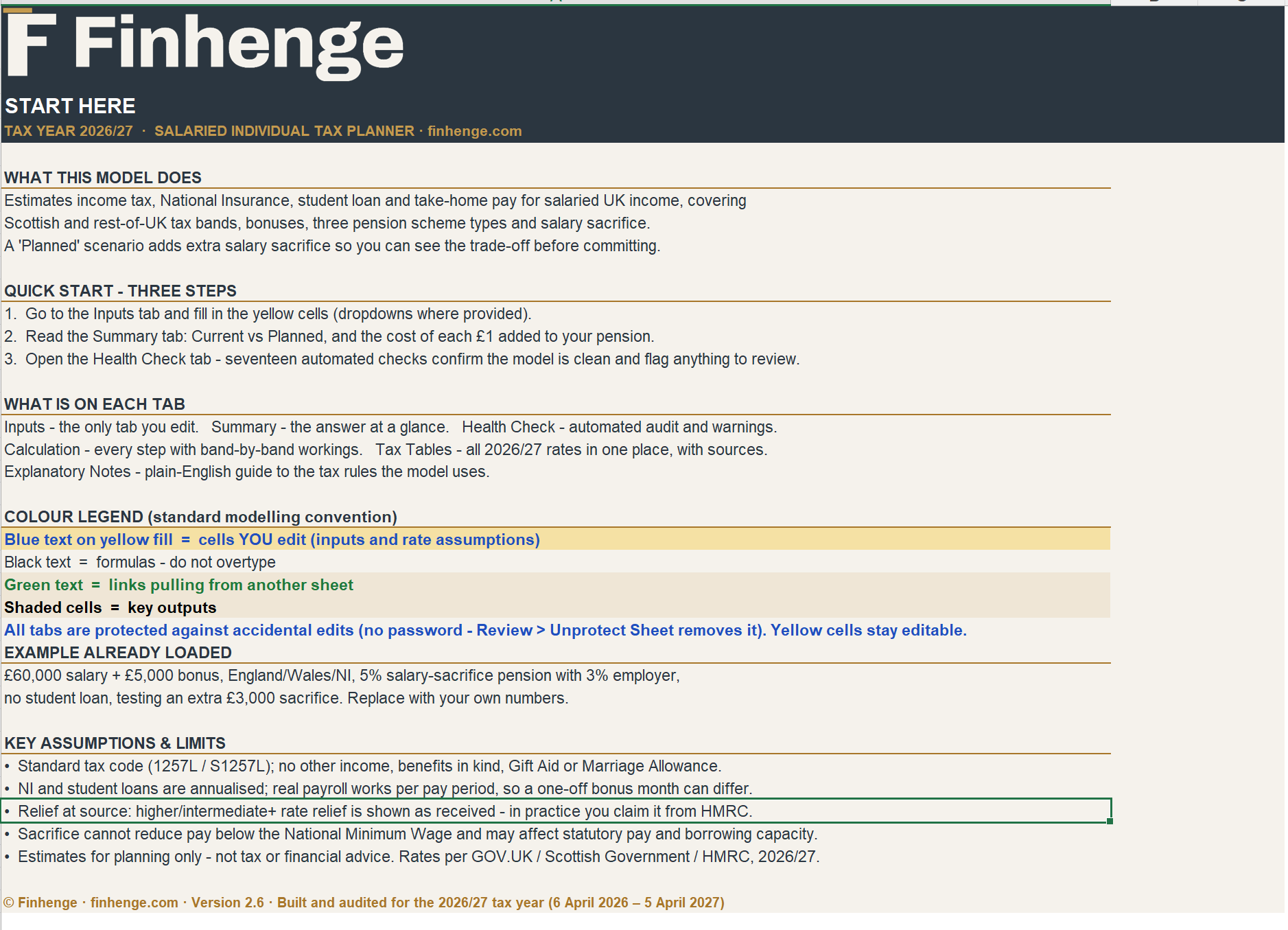The height and width of the screenshot is (930, 1288).
Task: Select the START HERE title cell
Action: (x=70, y=106)
